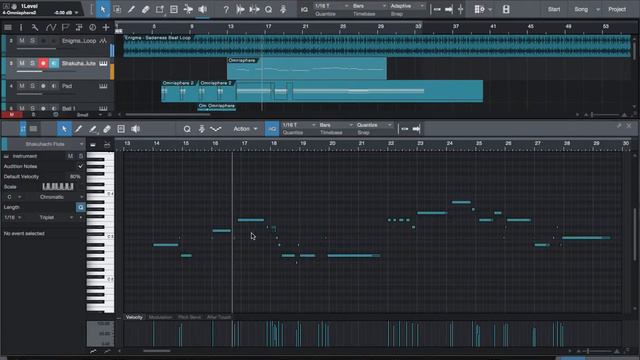Image resolution: width=640 pixels, height=360 pixels.
Task: Toggle the Audition Notes checkbox
Action: pos(80,167)
